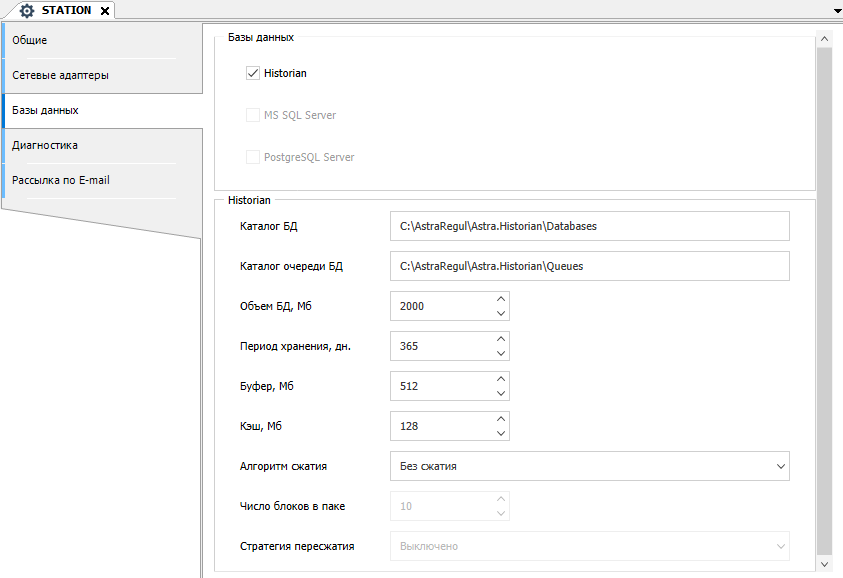Image resolution: width=843 pixels, height=578 pixels.
Task: Close the STATION tab
Action: 105,11
